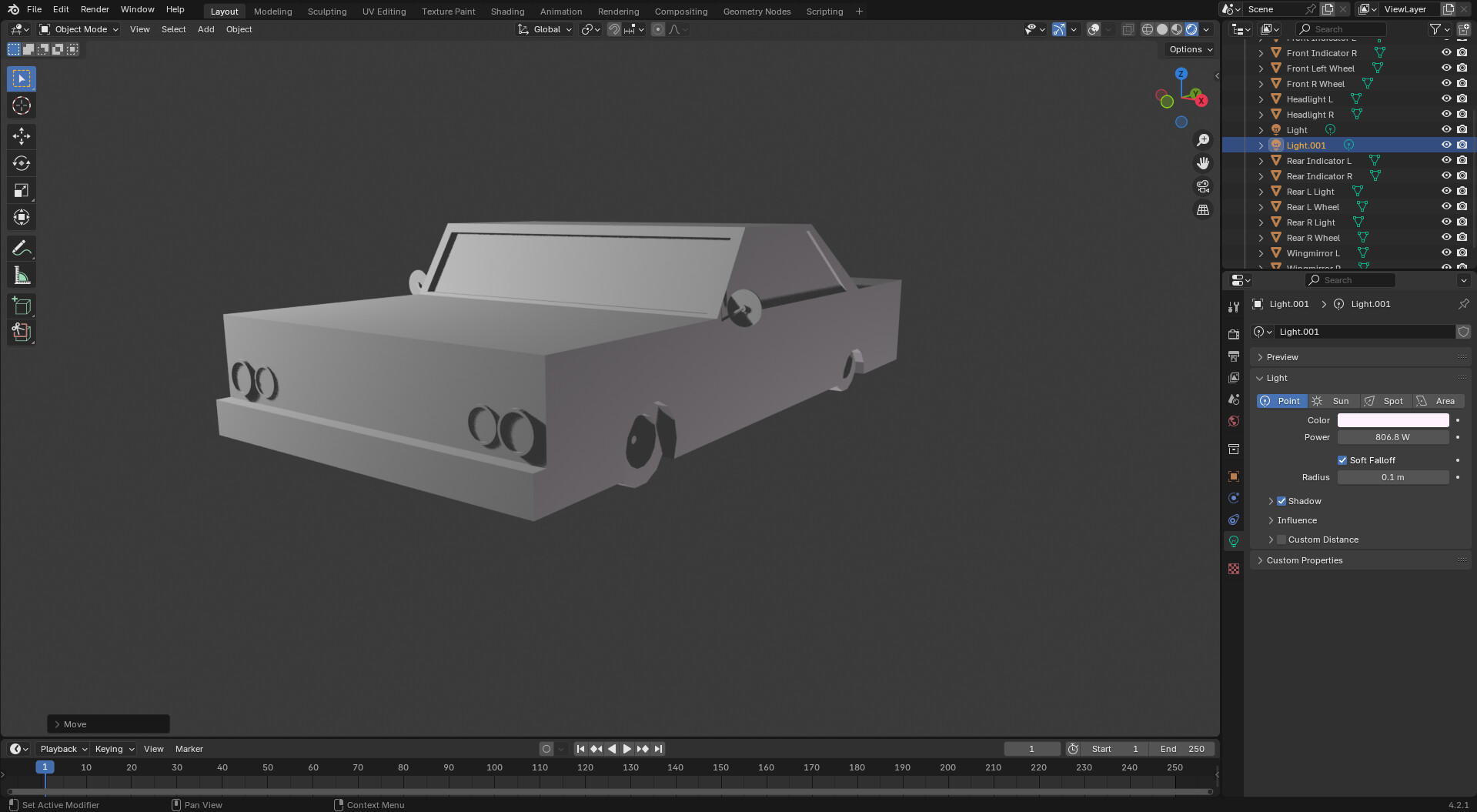1477x812 pixels.
Task: Select the Annotate tool
Action: tap(21, 248)
